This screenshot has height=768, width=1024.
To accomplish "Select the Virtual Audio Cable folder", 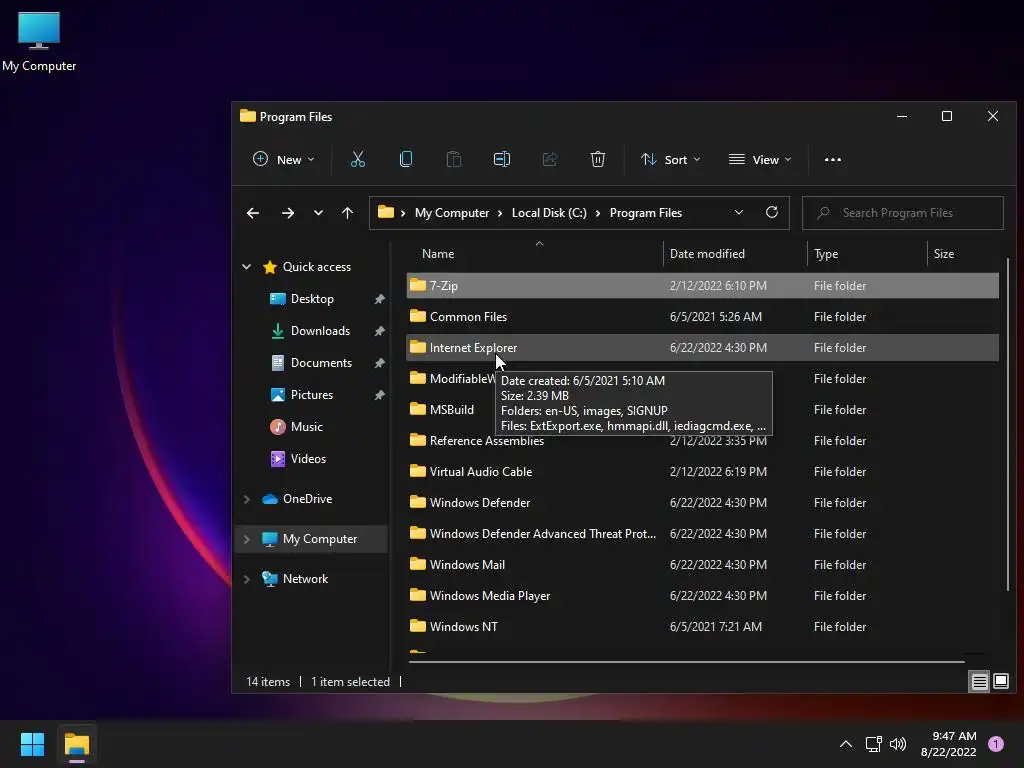I will pos(703,472).
